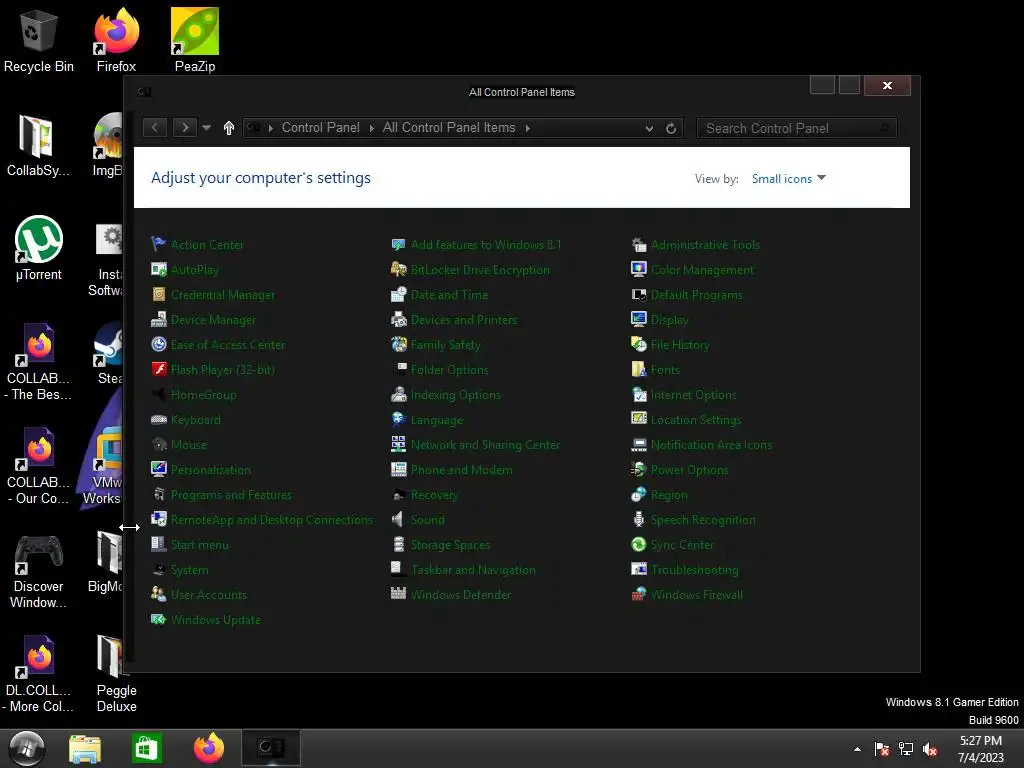
Task: Open the Internet Options link
Action: click(694, 394)
